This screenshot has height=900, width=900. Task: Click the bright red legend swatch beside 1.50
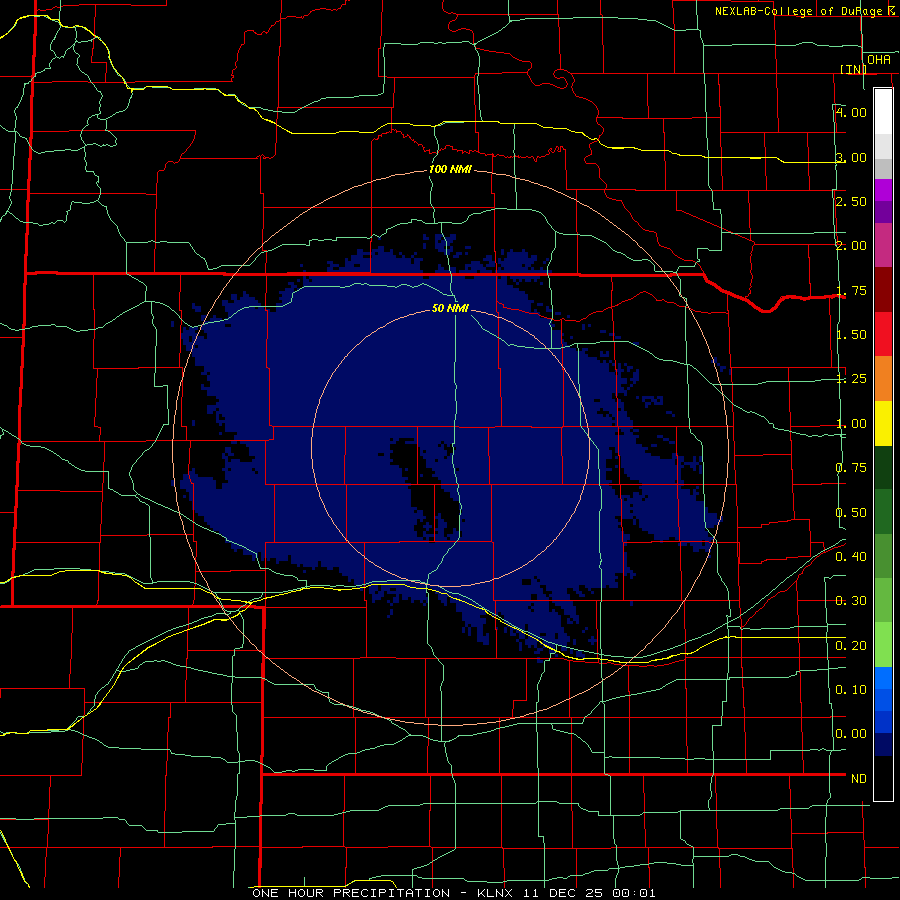[x=883, y=334]
